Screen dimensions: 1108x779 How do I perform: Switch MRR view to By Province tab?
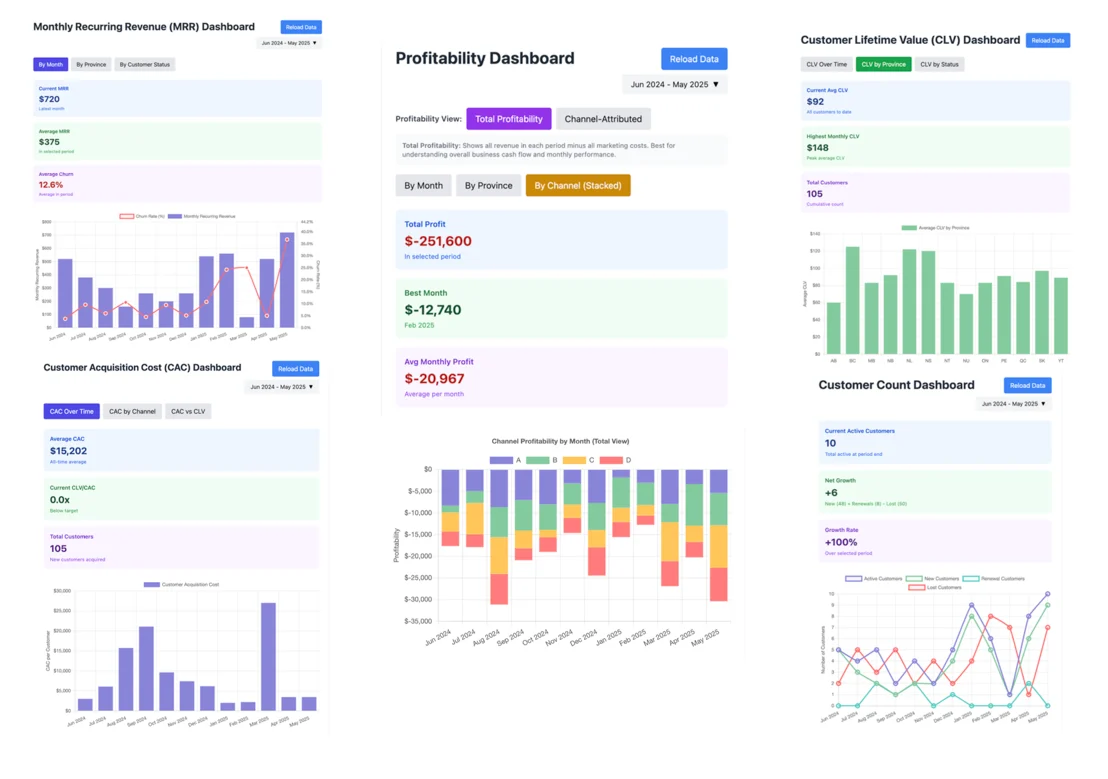(91, 64)
